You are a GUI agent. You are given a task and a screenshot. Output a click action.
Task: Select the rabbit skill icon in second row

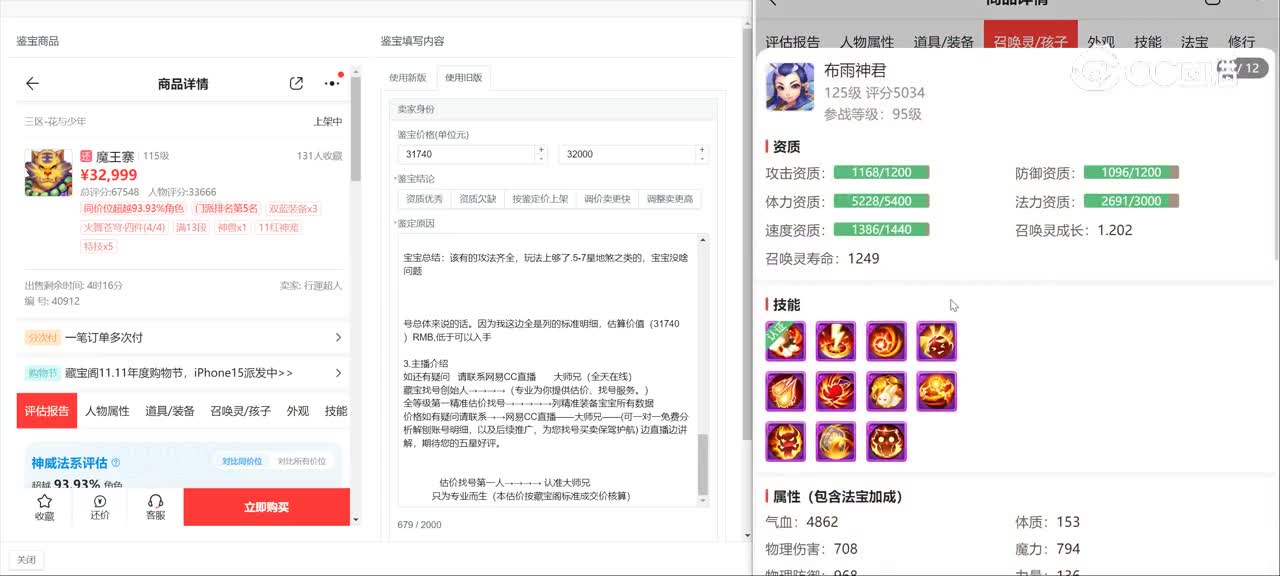[886, 391]
